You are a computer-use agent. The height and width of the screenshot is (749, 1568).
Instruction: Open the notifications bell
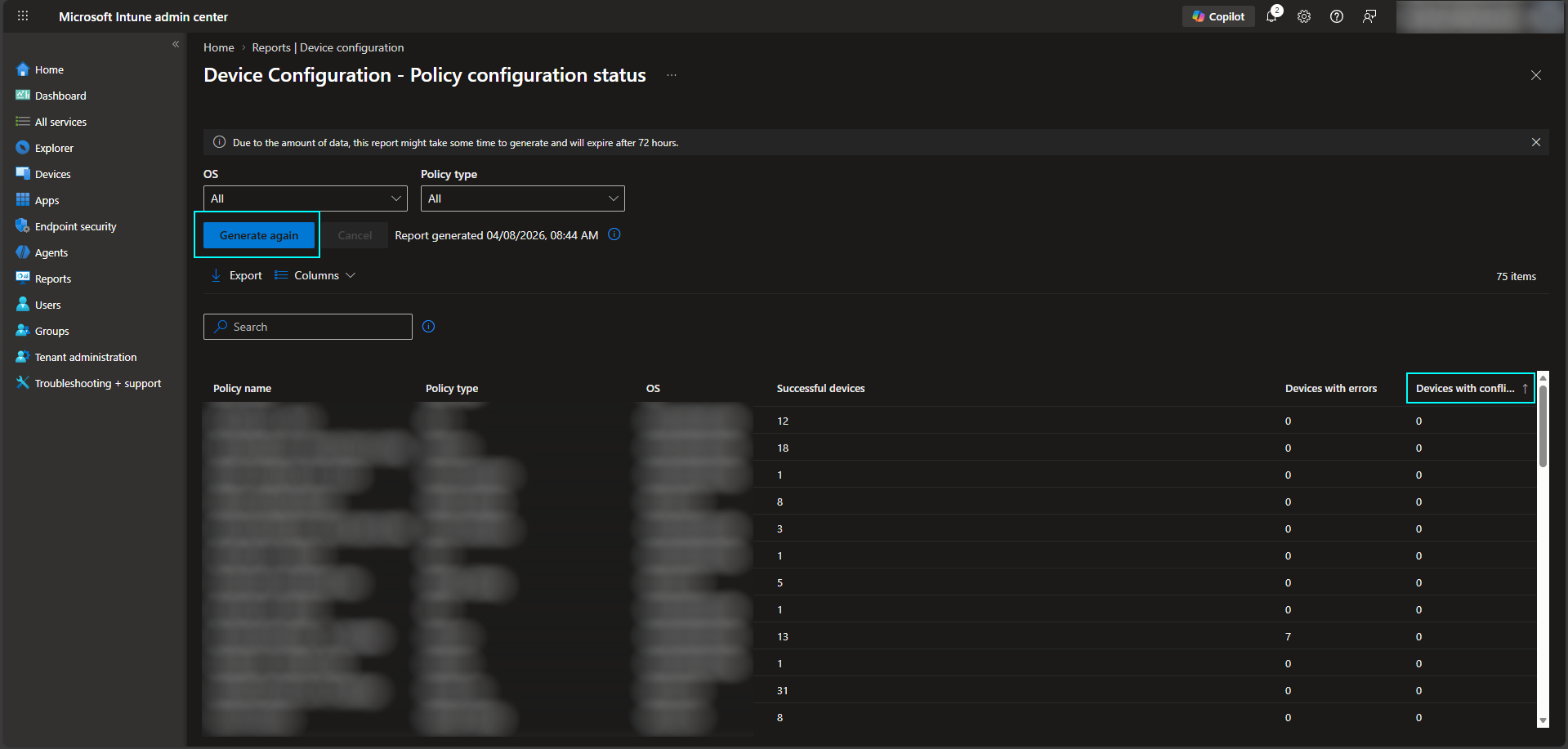coord(1272,16)
